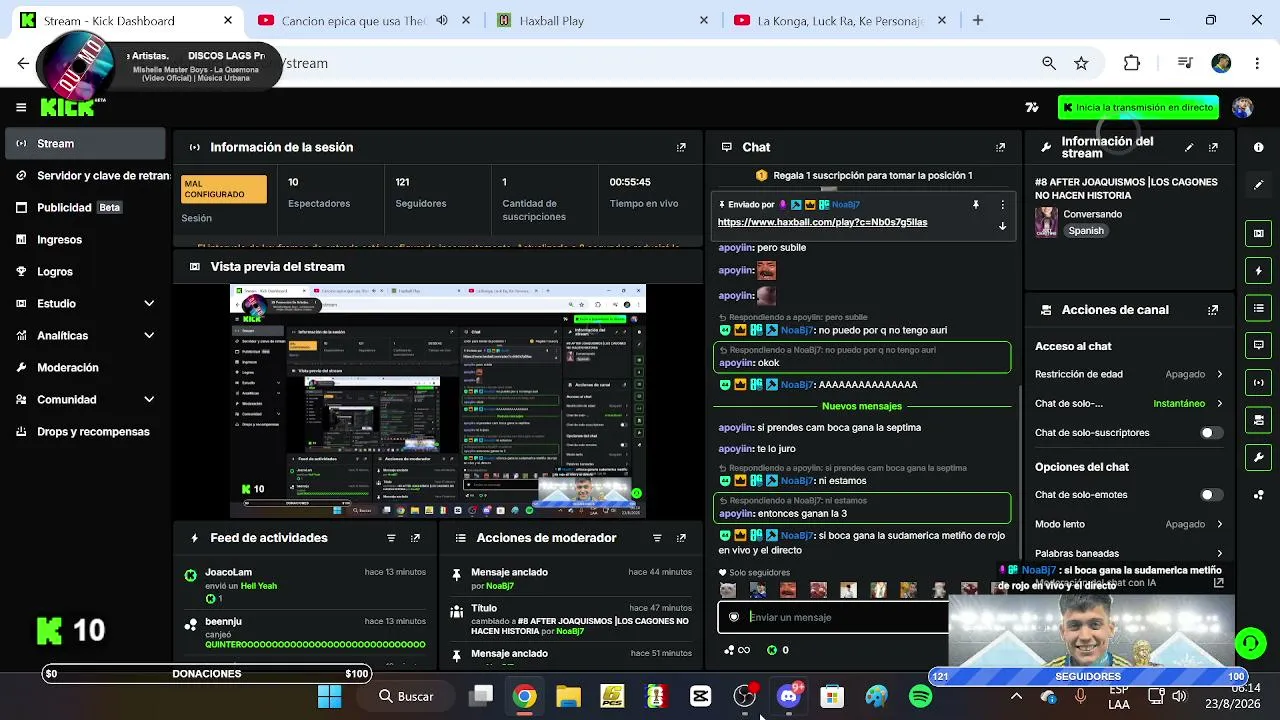Toggle the lightning activity feed widget in the right rail
1280x720 pixels.
1258,271
